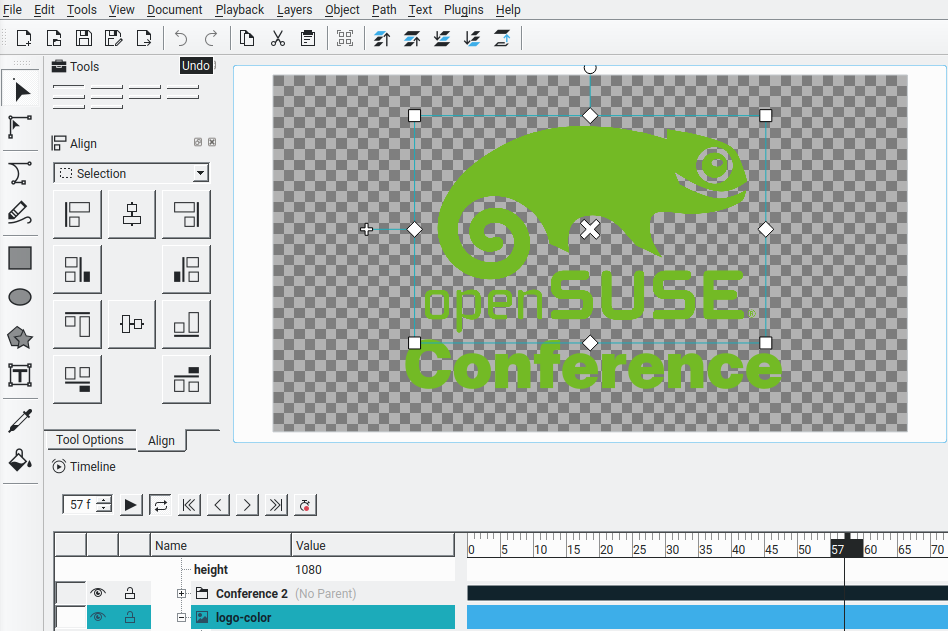Select the Rectangle drawing tool
This screenshot has height=631, width=948.
tap(20, 258)
